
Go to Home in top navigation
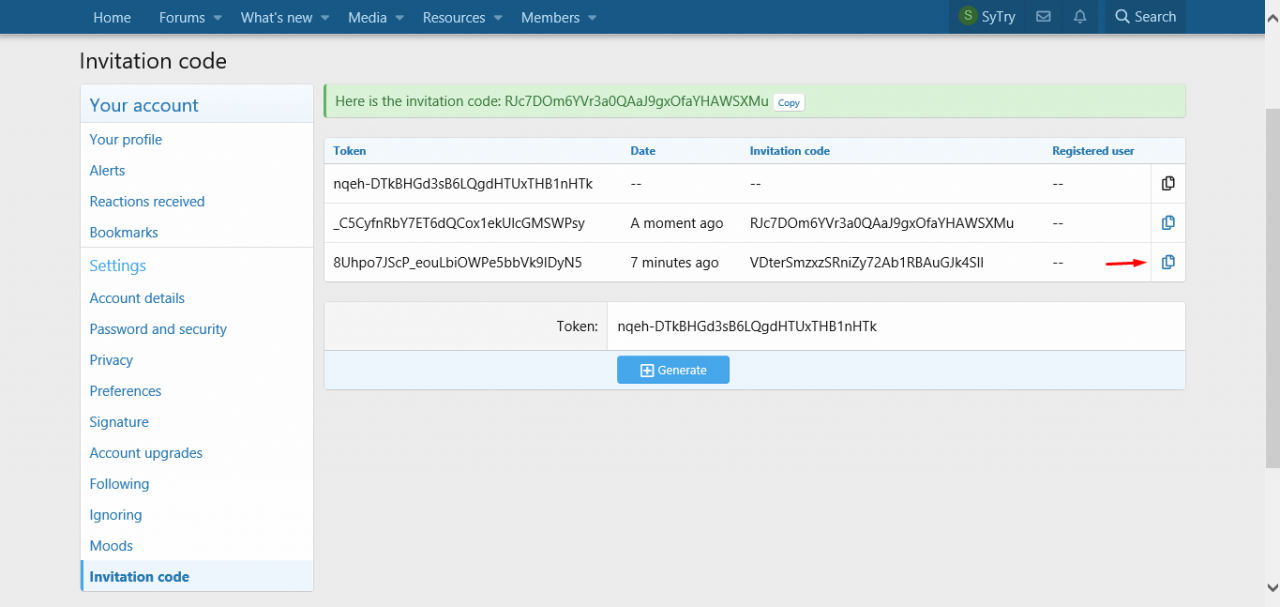pos(112,18)
